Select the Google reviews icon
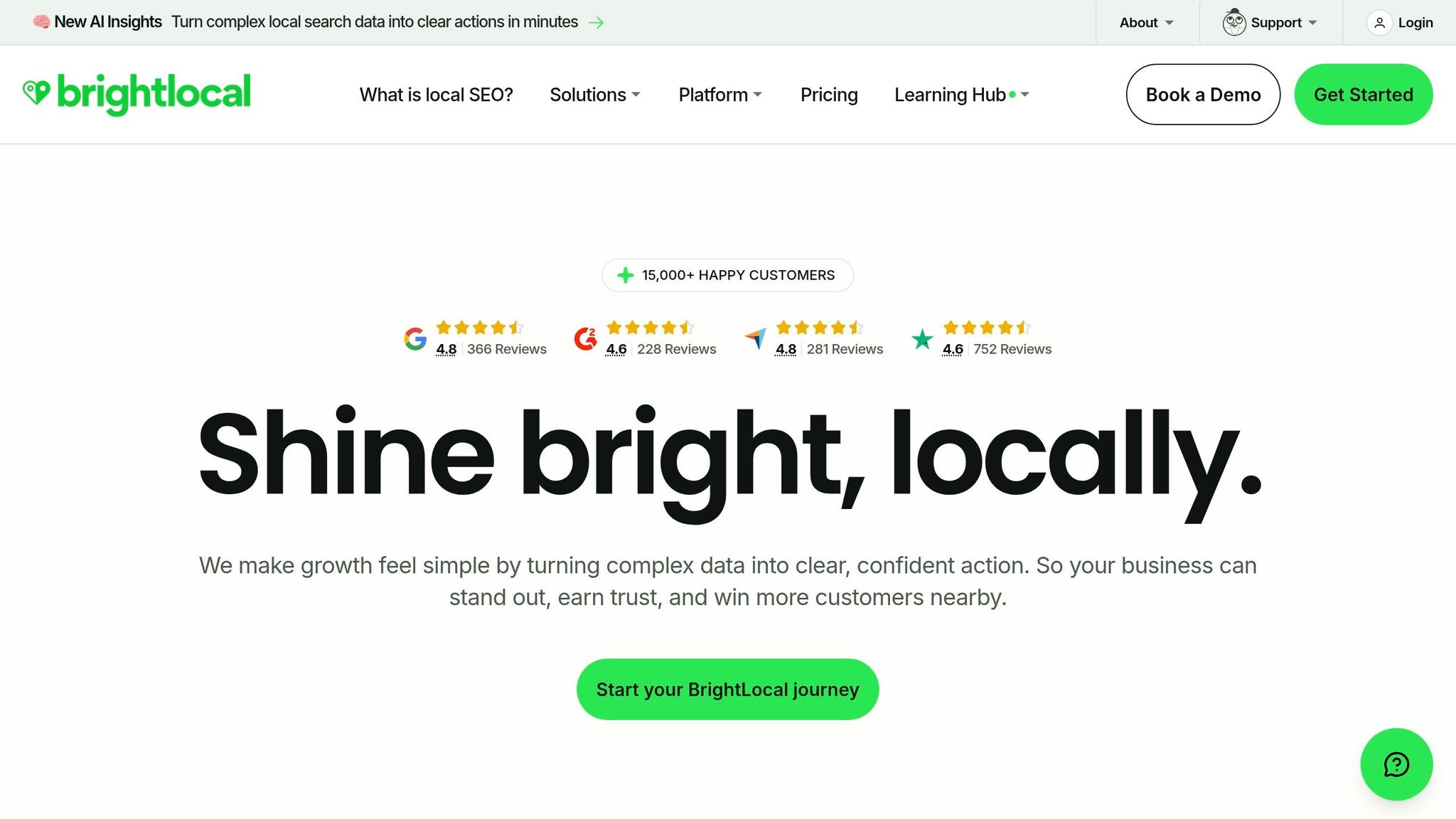1456x819 pixels. [x=417, y=338]
